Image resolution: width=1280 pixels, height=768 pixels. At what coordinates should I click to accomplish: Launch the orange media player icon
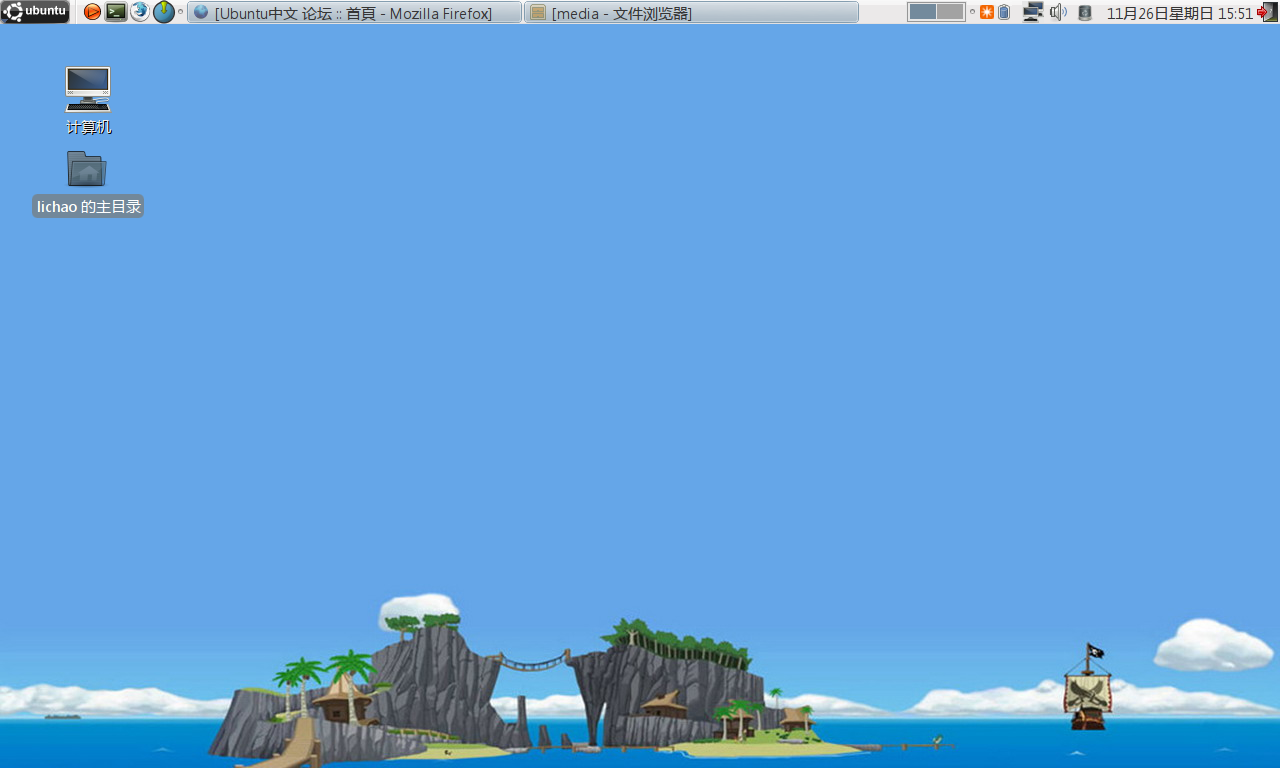click(92, 12)
